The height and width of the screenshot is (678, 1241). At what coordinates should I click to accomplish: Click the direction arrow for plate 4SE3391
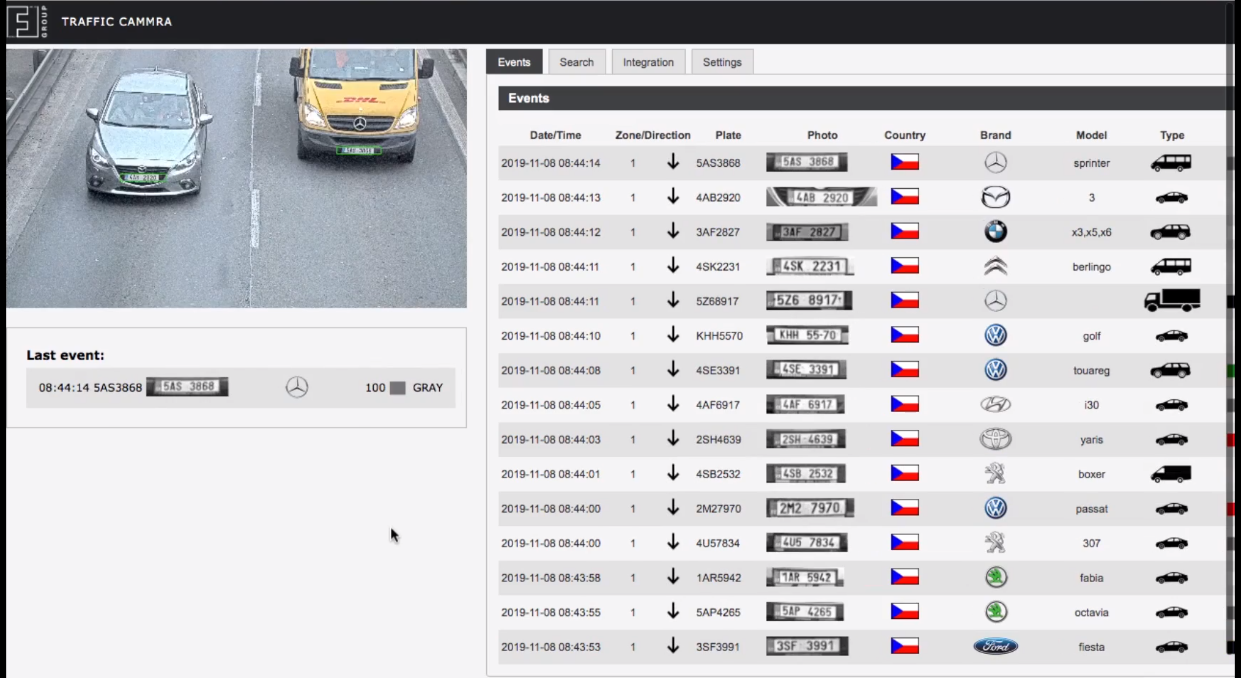coord(673,370)
